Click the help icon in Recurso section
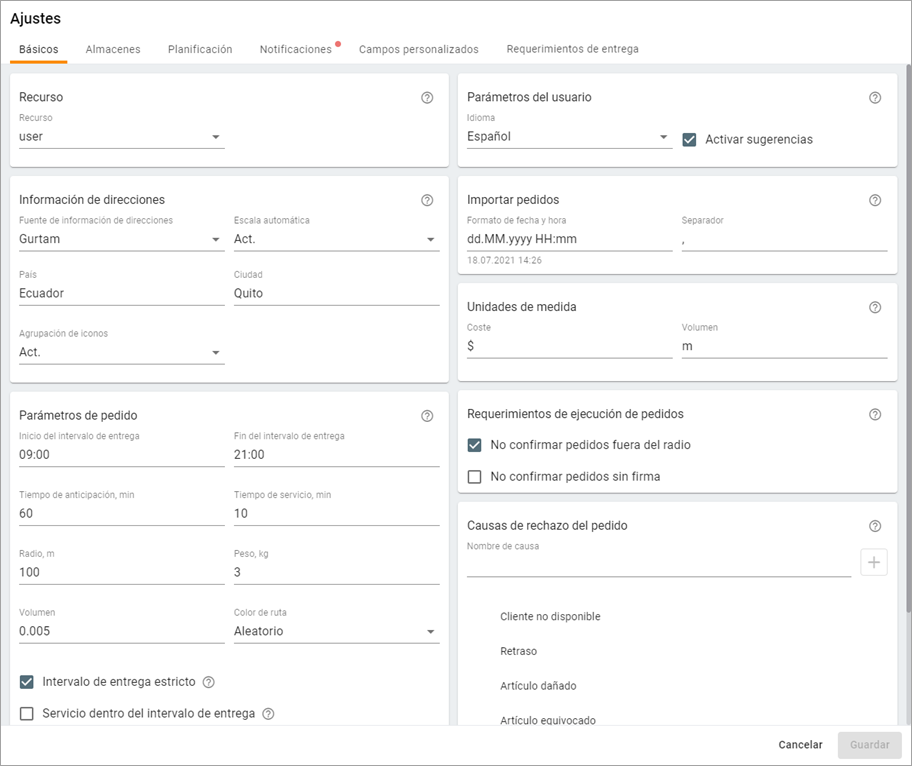Screen dimensions: 912x766 pos(427,98)
